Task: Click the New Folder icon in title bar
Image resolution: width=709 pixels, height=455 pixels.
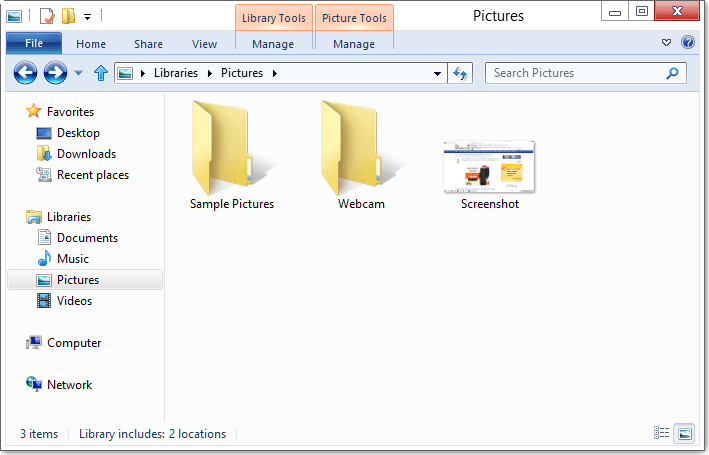Action: pos(68,16)
